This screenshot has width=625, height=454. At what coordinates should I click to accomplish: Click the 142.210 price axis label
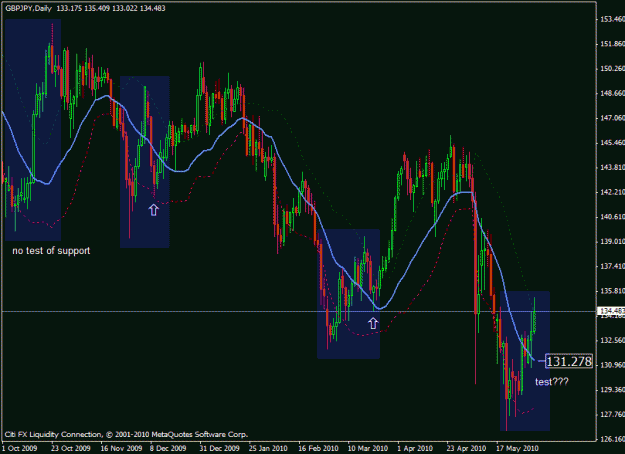[x=612, y=192]
